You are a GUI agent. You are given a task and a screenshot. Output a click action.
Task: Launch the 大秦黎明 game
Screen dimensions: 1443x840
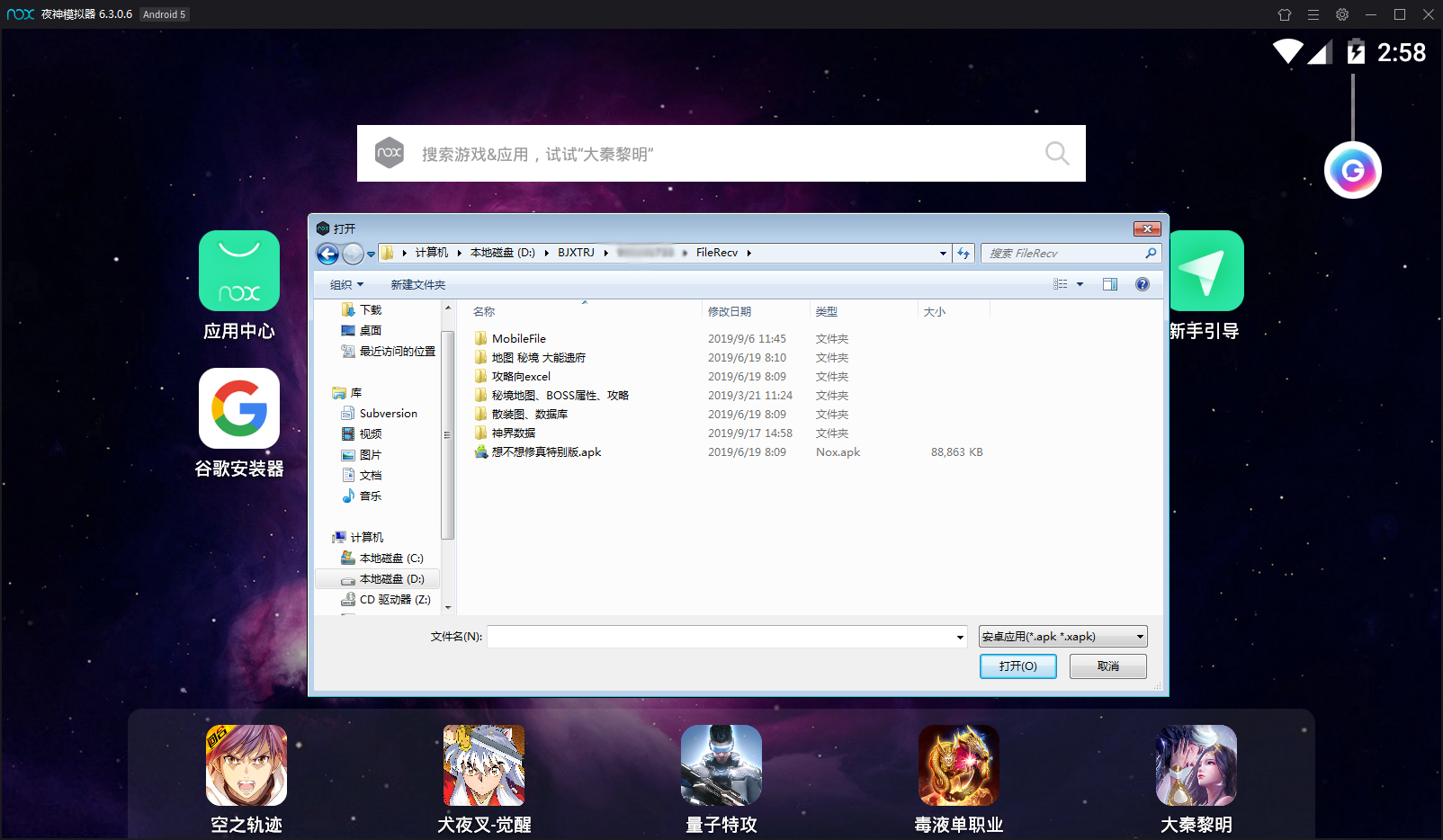click(x=1196, y=764)
